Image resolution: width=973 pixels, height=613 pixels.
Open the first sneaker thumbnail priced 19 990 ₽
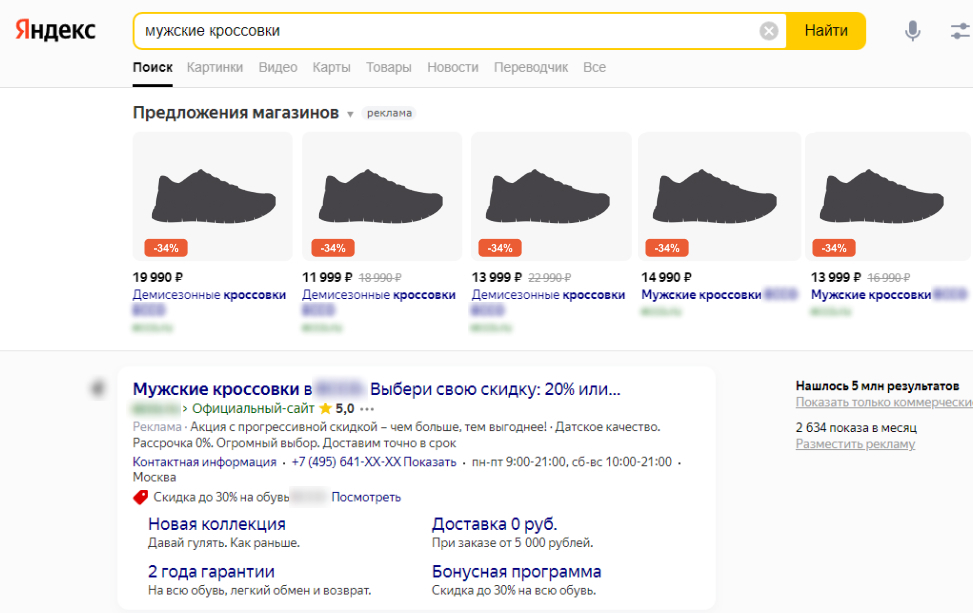212,197
